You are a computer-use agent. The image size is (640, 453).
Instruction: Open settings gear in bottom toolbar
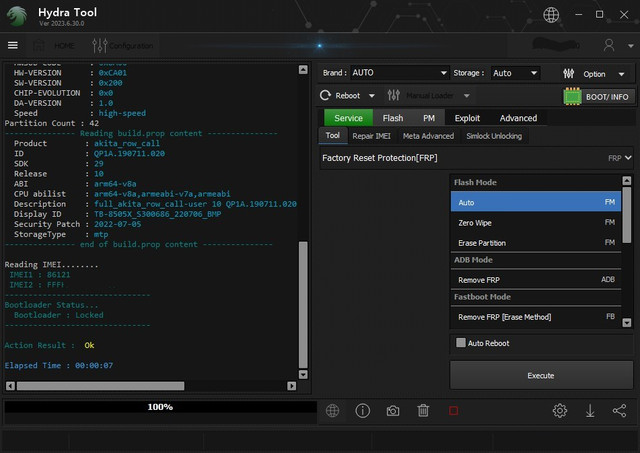(x=560, y=410)
